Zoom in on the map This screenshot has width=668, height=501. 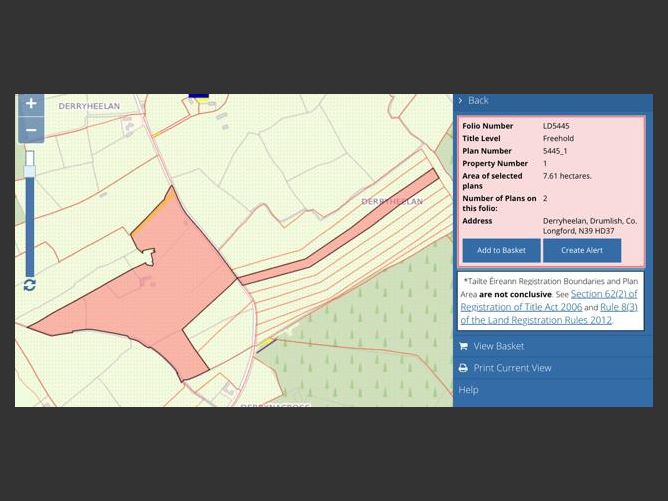31,104
